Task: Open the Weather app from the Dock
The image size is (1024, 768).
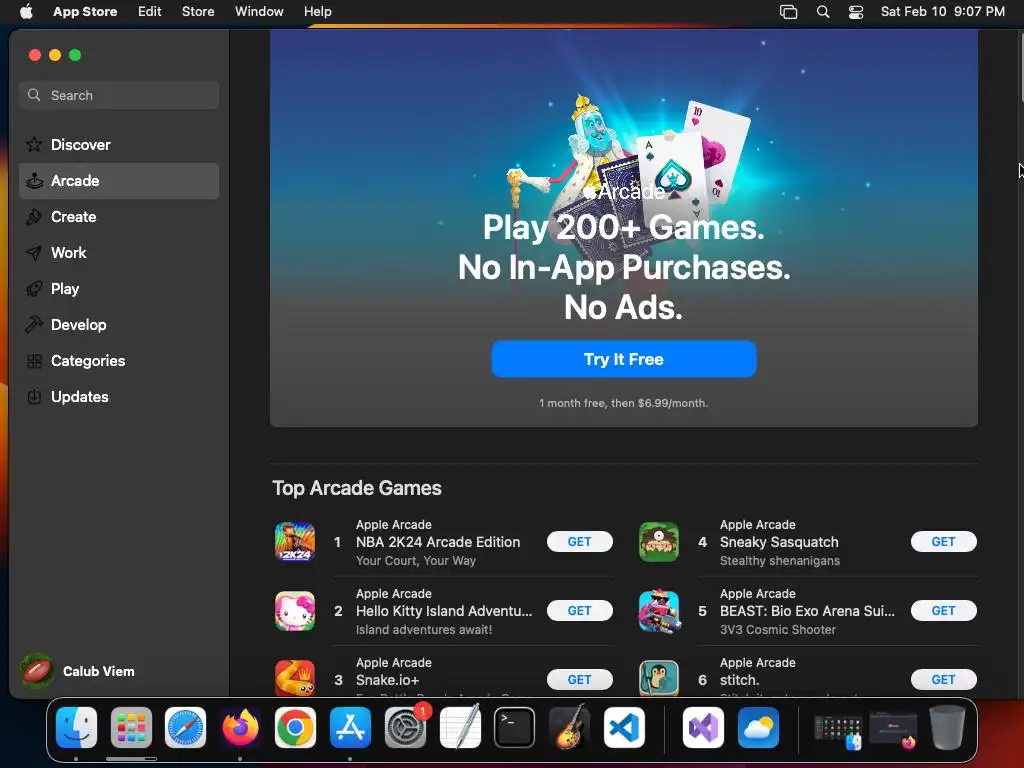Action: pyautogui.click(x=758, y=727)
